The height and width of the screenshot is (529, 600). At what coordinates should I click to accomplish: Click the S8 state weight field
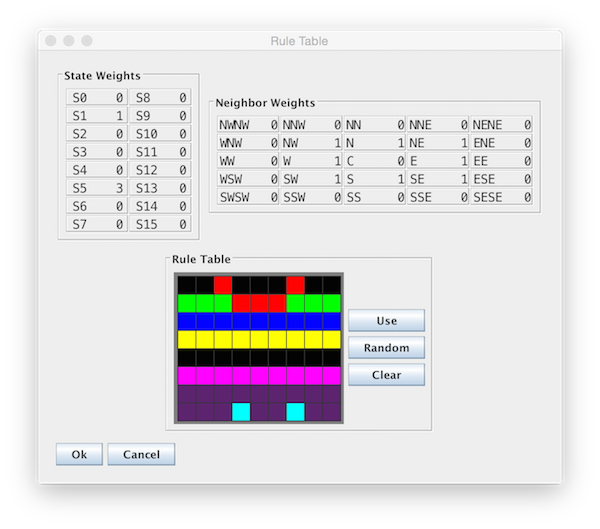click(160, 97)
